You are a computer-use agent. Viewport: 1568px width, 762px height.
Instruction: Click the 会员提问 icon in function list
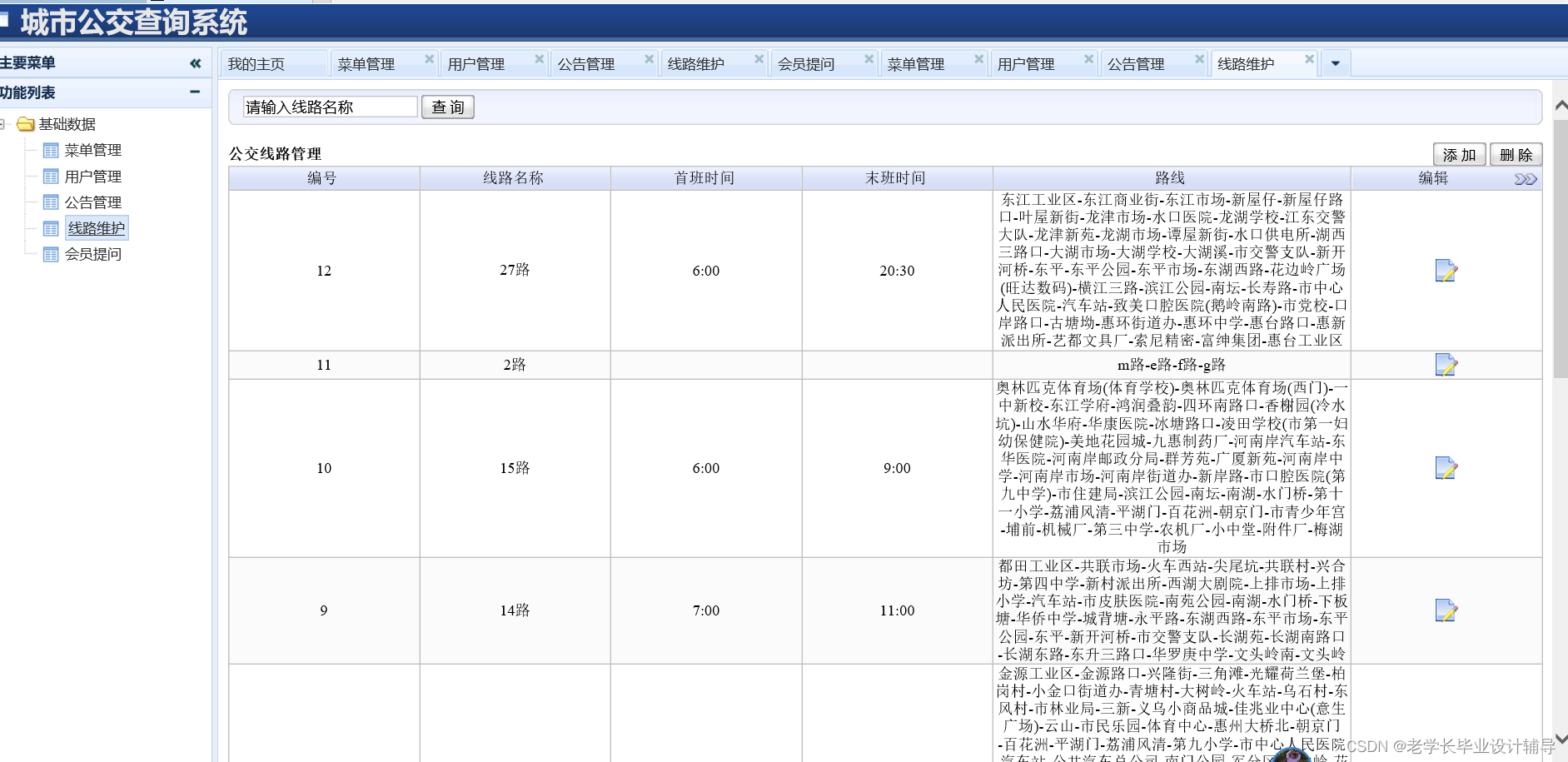(x=51, y=254)
